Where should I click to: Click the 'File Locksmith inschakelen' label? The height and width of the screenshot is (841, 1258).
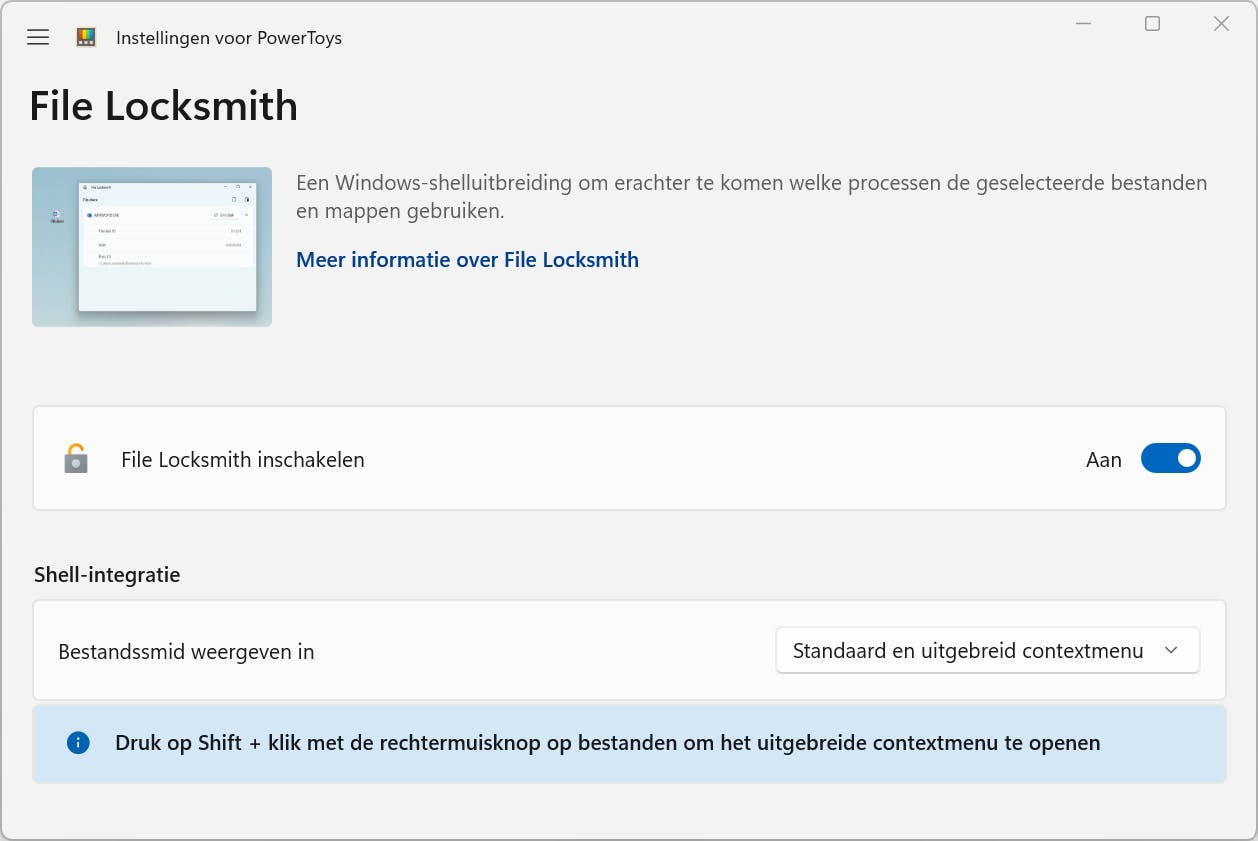(x=243, y=460)
